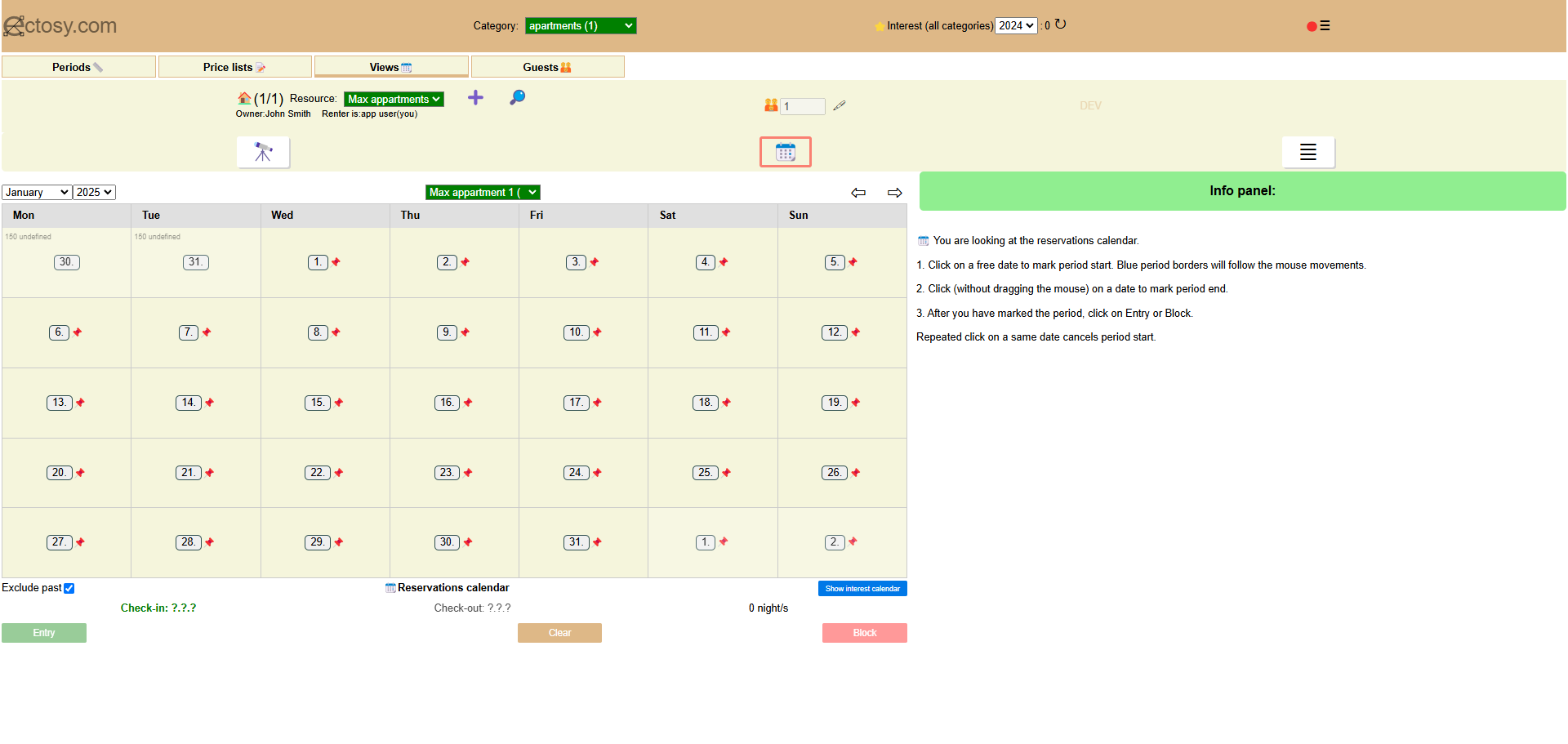Open the January month selector
The height and width of the screenshot is (744, 1568).
[37, 193]
